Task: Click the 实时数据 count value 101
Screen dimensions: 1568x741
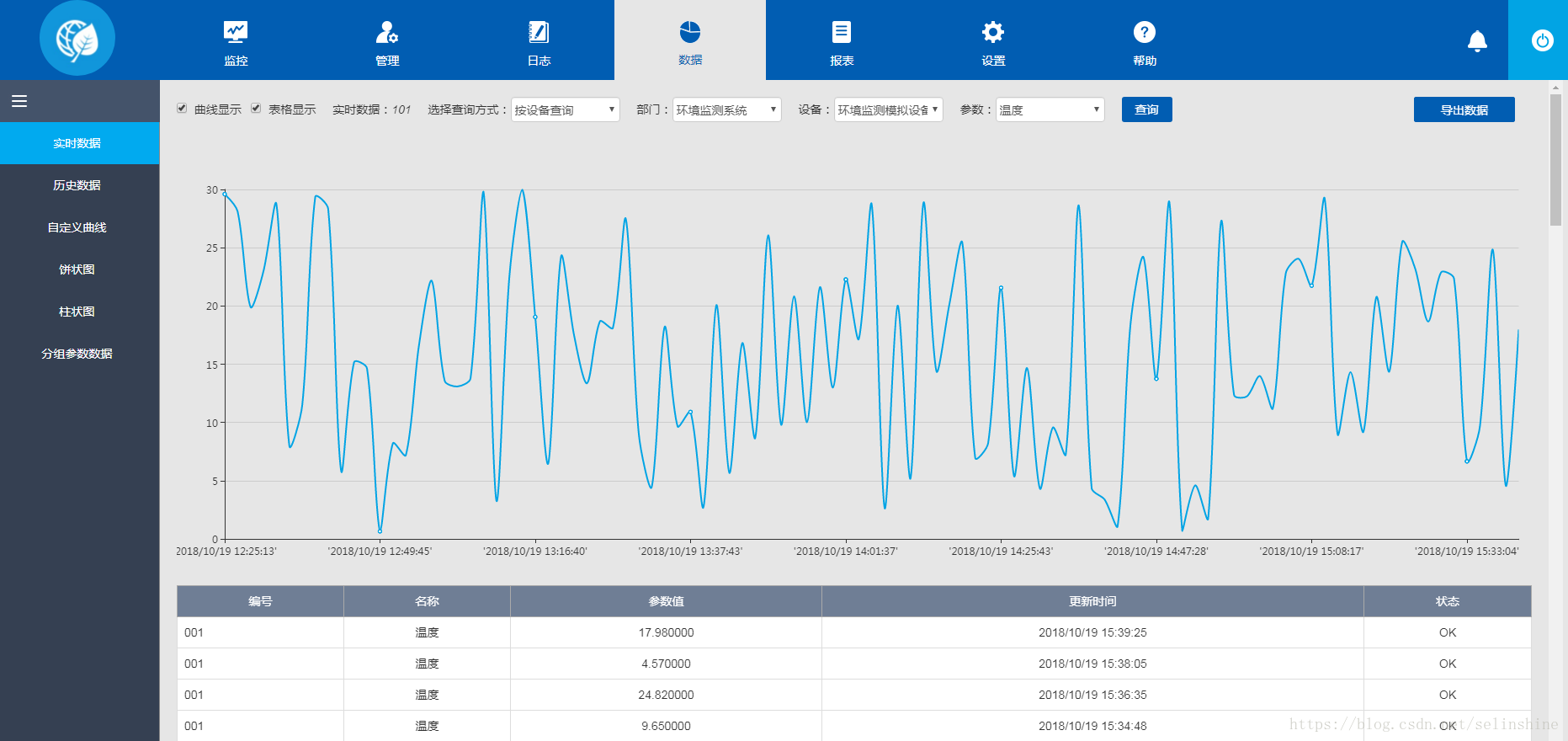Action: click(401, 109)
